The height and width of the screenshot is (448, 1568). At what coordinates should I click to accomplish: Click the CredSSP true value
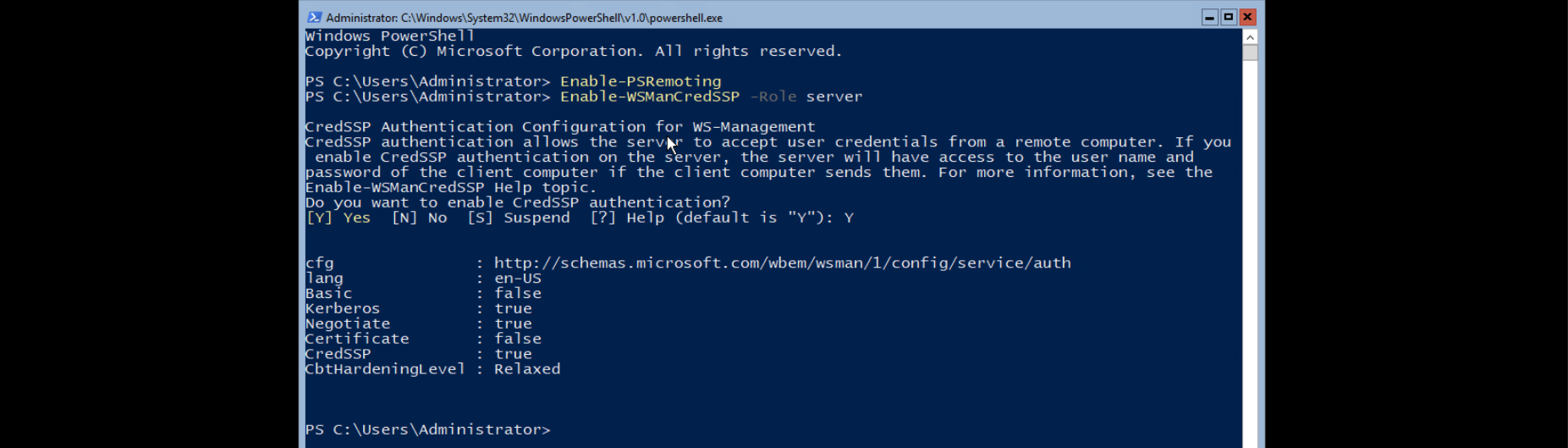513,354
